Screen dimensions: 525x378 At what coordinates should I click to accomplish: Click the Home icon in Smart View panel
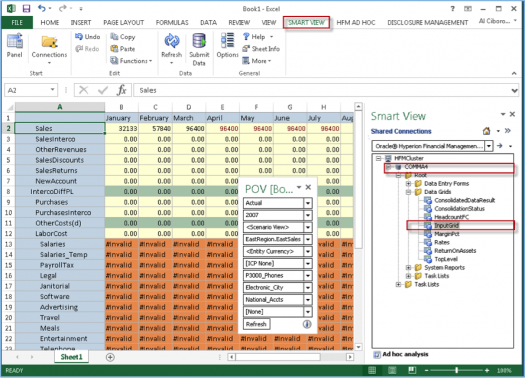pyautogui.click(x=486, y=131)
